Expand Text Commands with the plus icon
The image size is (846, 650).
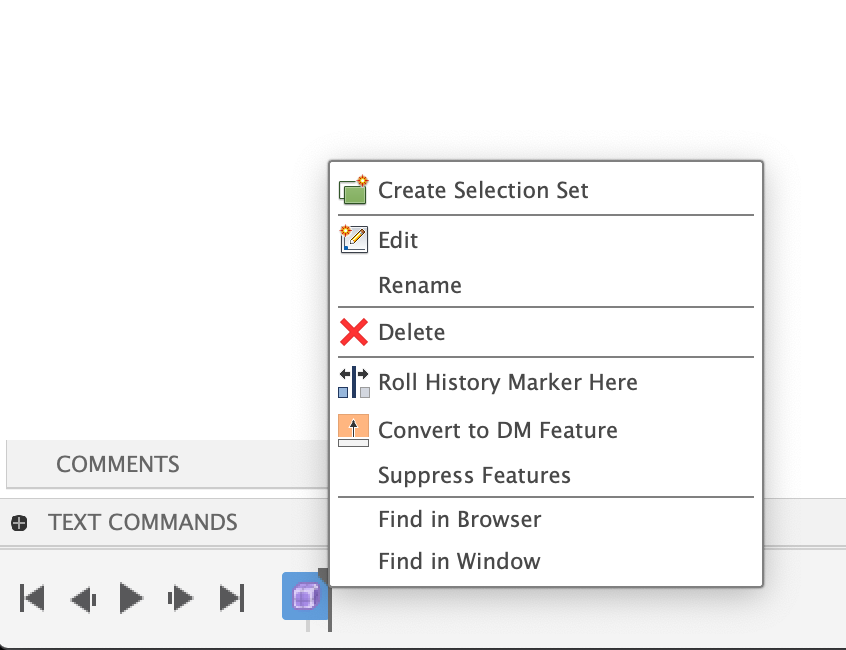(x=19, y=523)
